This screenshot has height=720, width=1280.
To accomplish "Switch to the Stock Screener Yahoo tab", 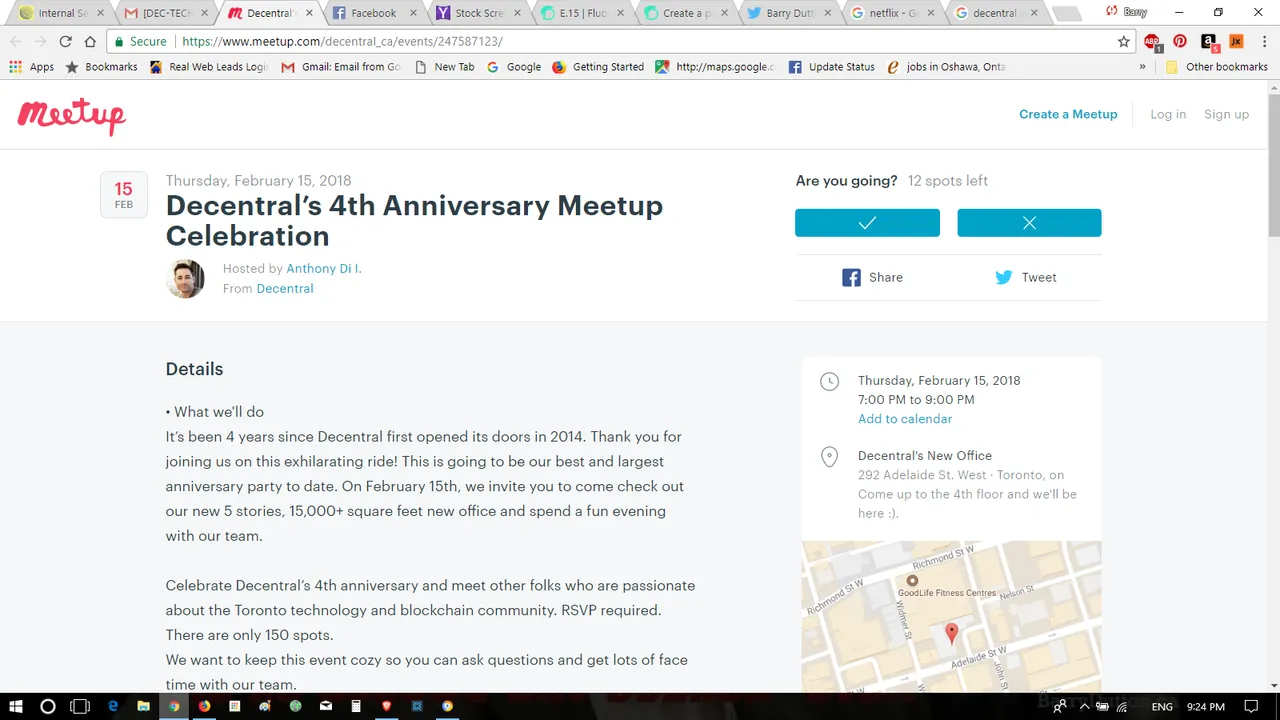I will [476, 13].
